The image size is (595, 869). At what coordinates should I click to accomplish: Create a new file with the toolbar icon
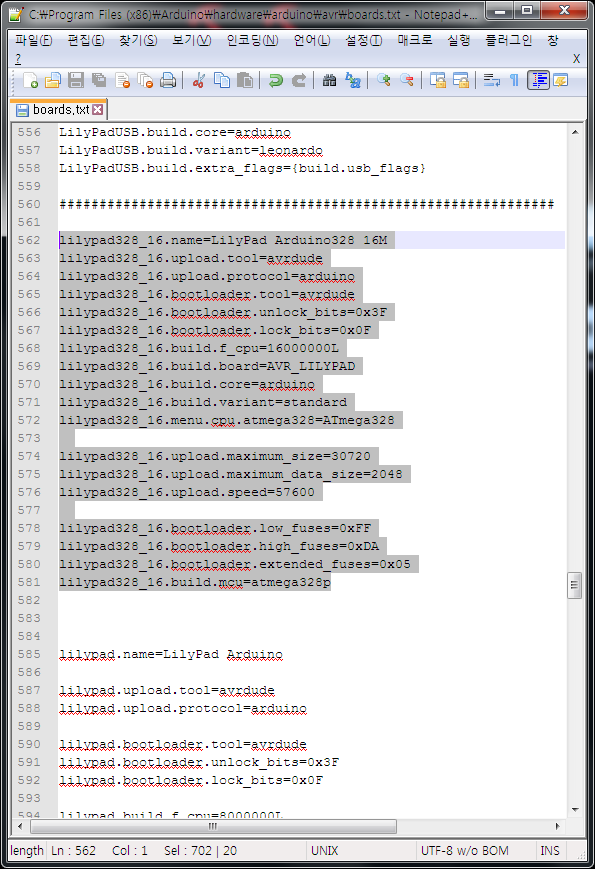pyautogui.click(x=30, y=80)
